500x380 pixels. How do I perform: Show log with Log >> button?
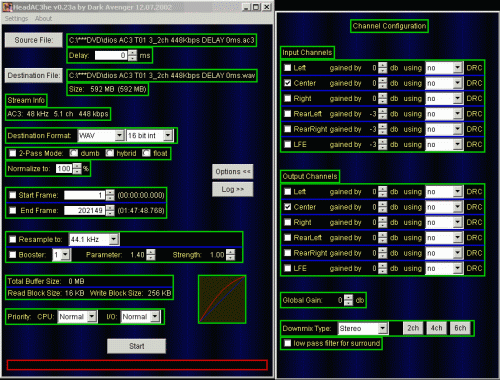(232, 189)
